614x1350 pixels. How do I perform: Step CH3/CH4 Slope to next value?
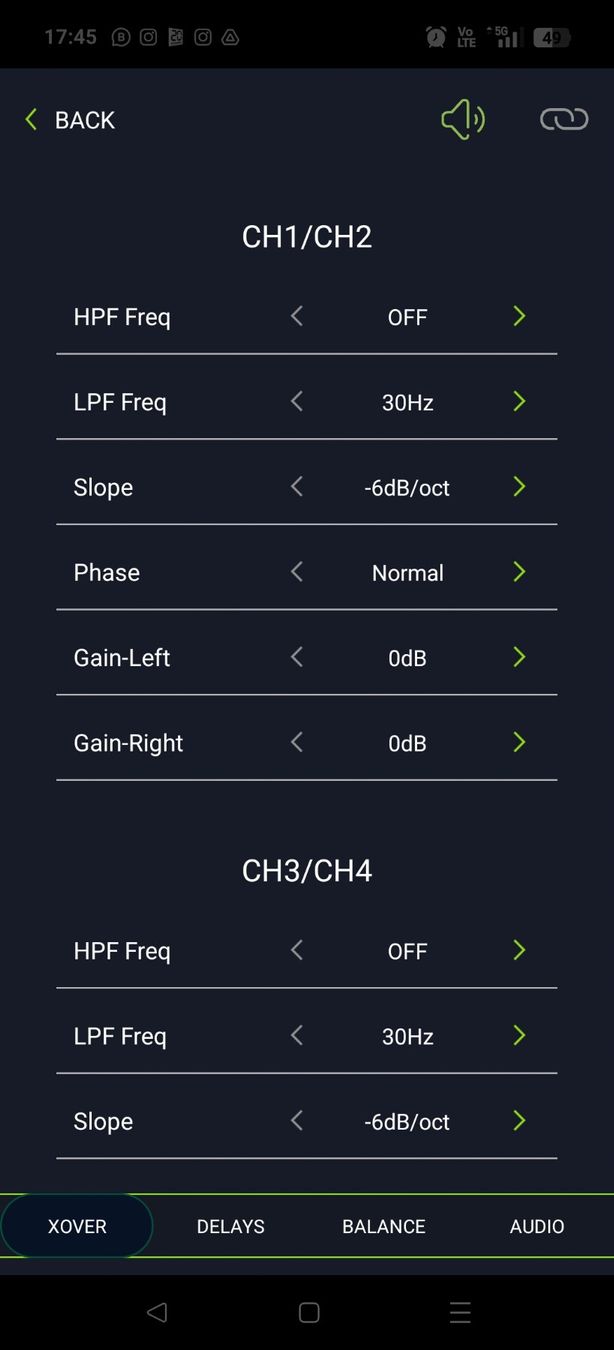(519, 1121)
